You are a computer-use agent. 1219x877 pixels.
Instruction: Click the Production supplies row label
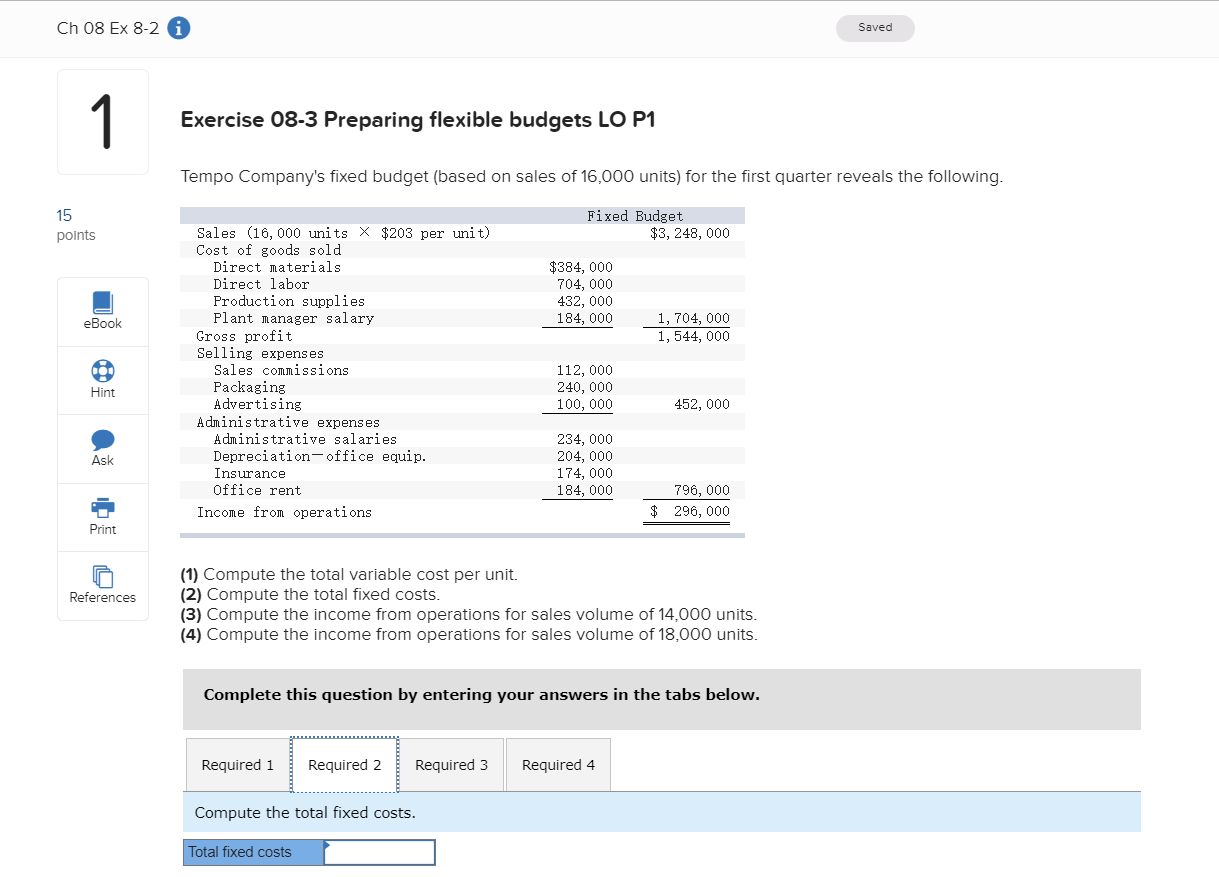point(289,301)
